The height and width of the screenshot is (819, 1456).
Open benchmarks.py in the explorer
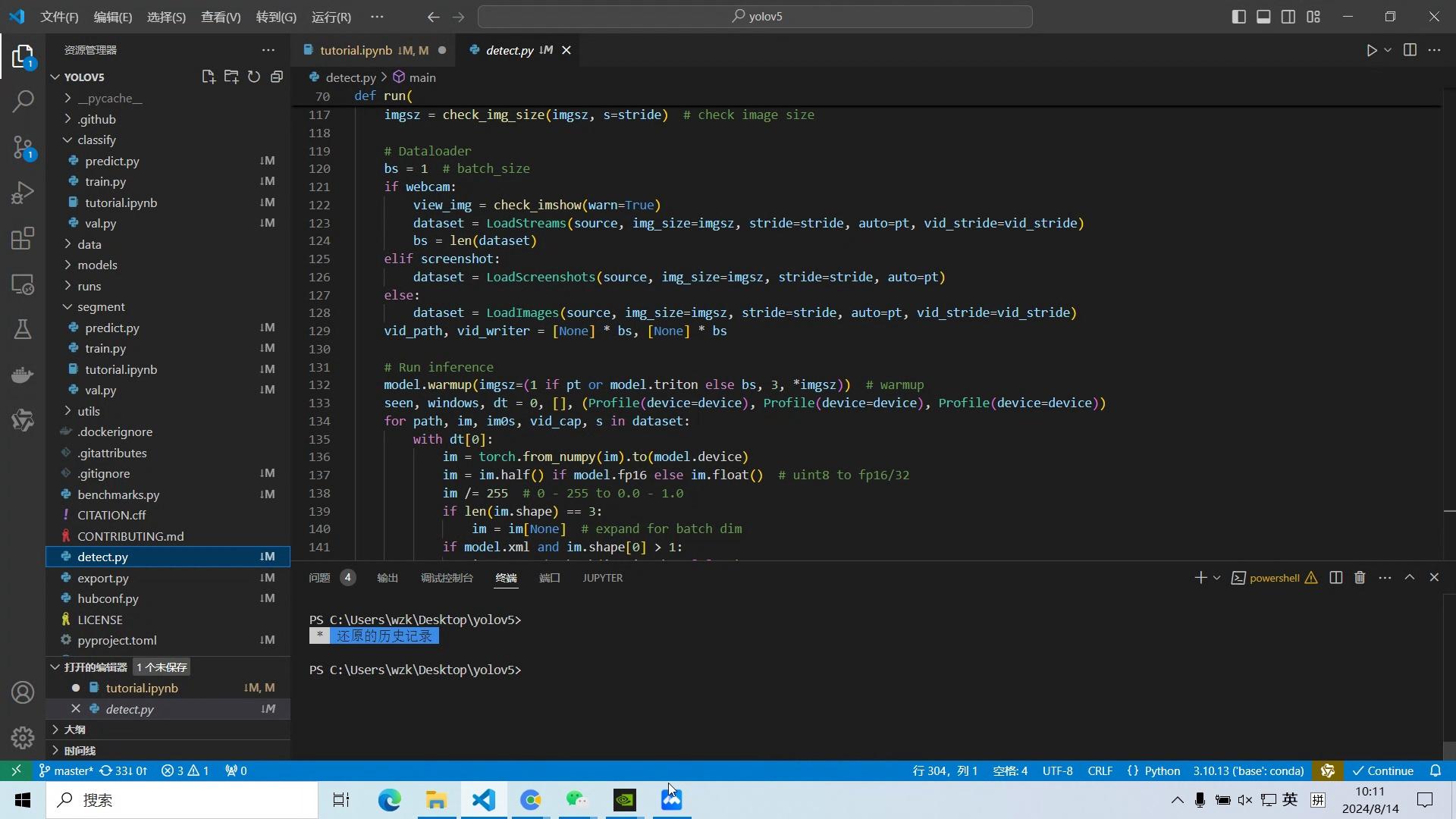[x=168, y=494]
